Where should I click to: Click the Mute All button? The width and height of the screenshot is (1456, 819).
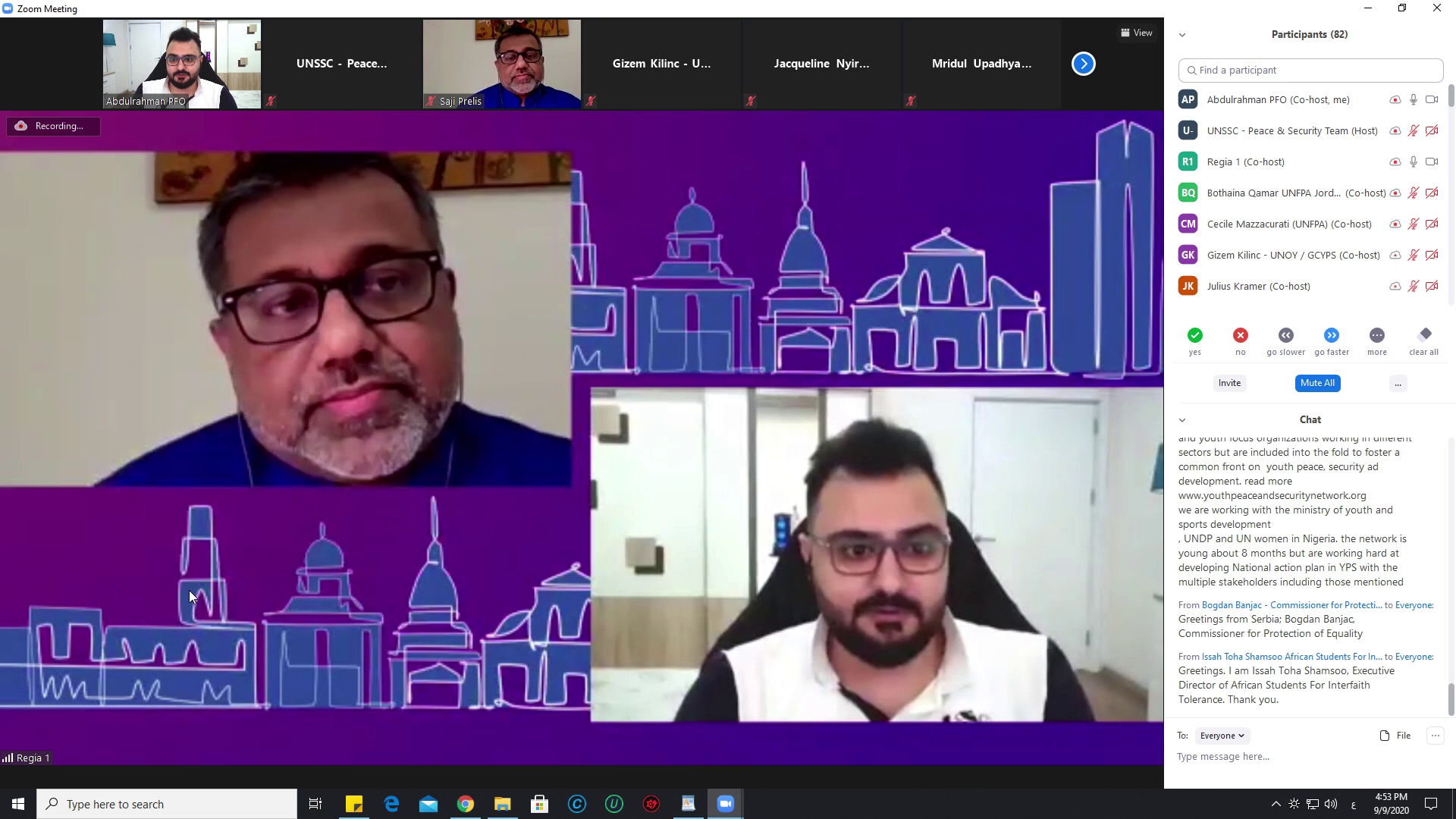[x=1317, y=383]
